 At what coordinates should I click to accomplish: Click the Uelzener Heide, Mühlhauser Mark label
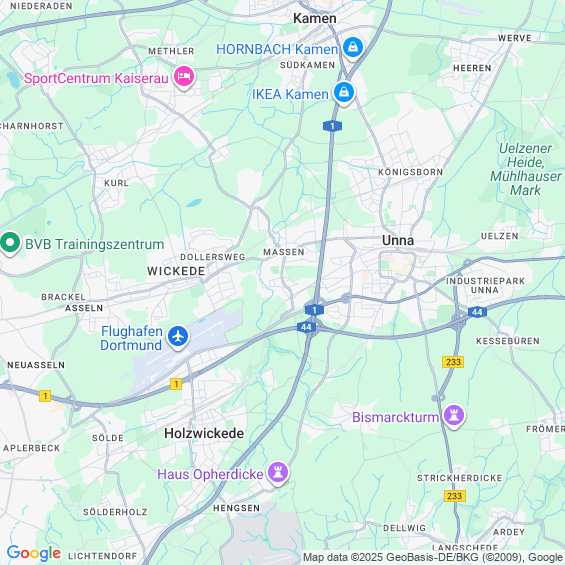525,169
